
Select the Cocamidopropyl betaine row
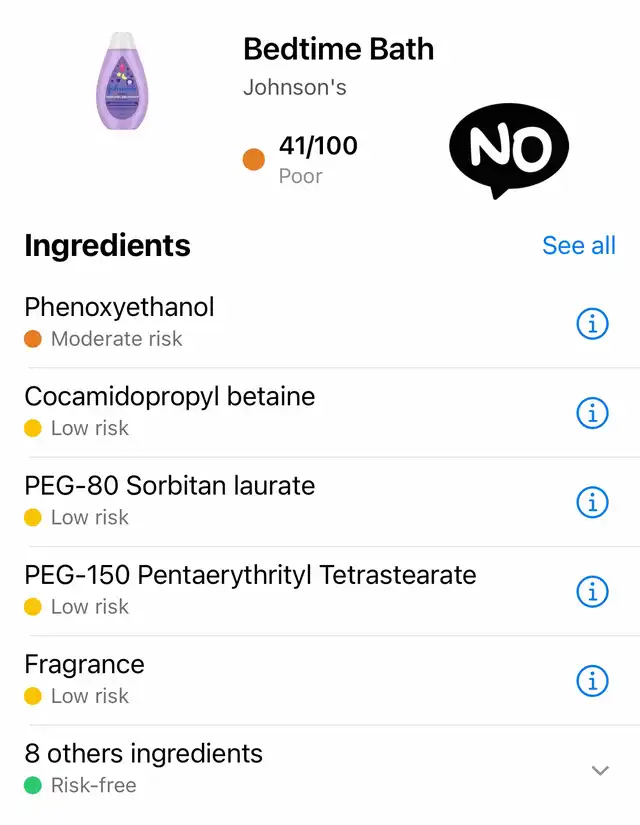pyautogui.click(x=170, y=397)
